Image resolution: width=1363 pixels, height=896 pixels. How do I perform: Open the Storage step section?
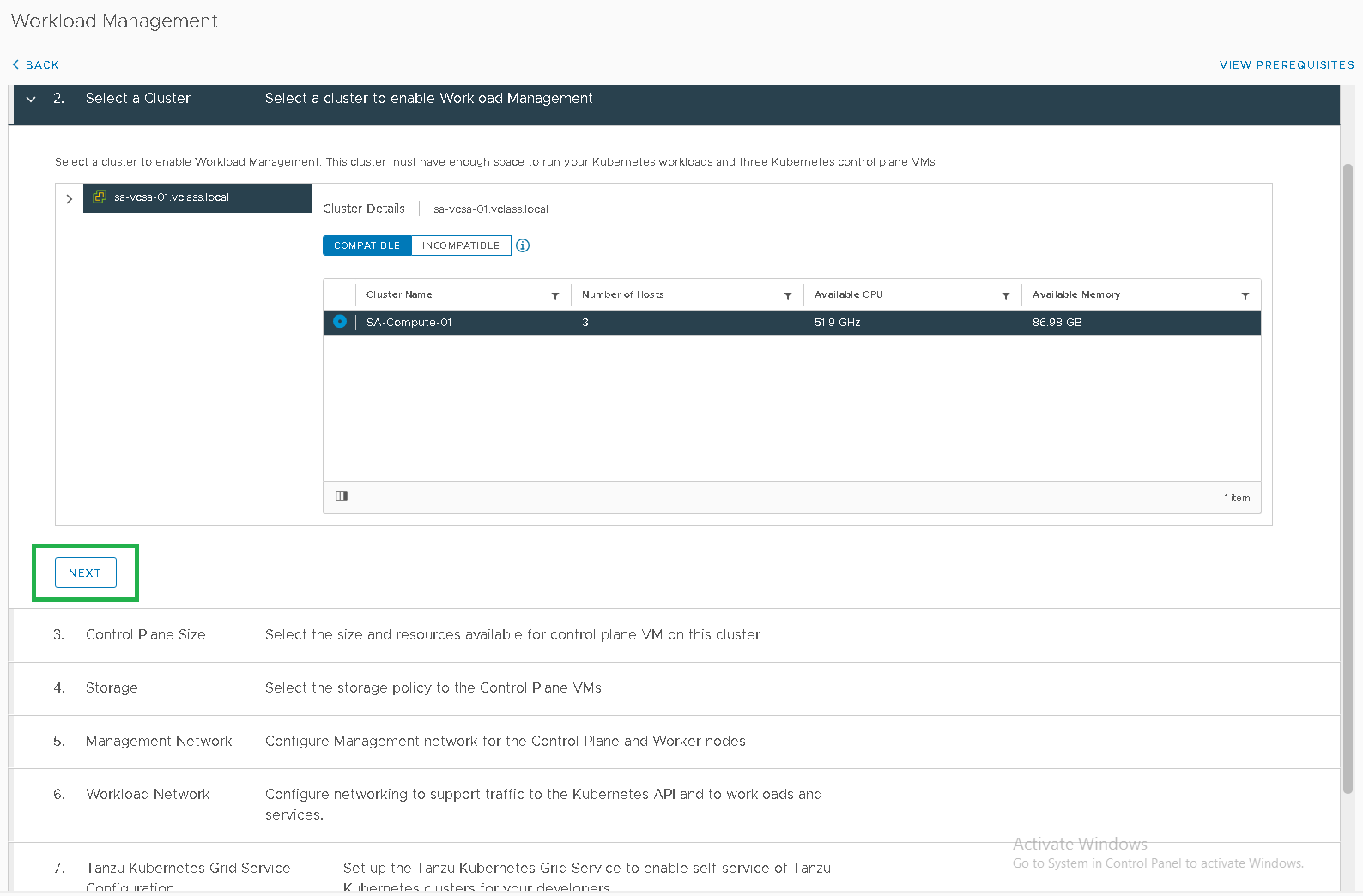click(x=112, y=688)
